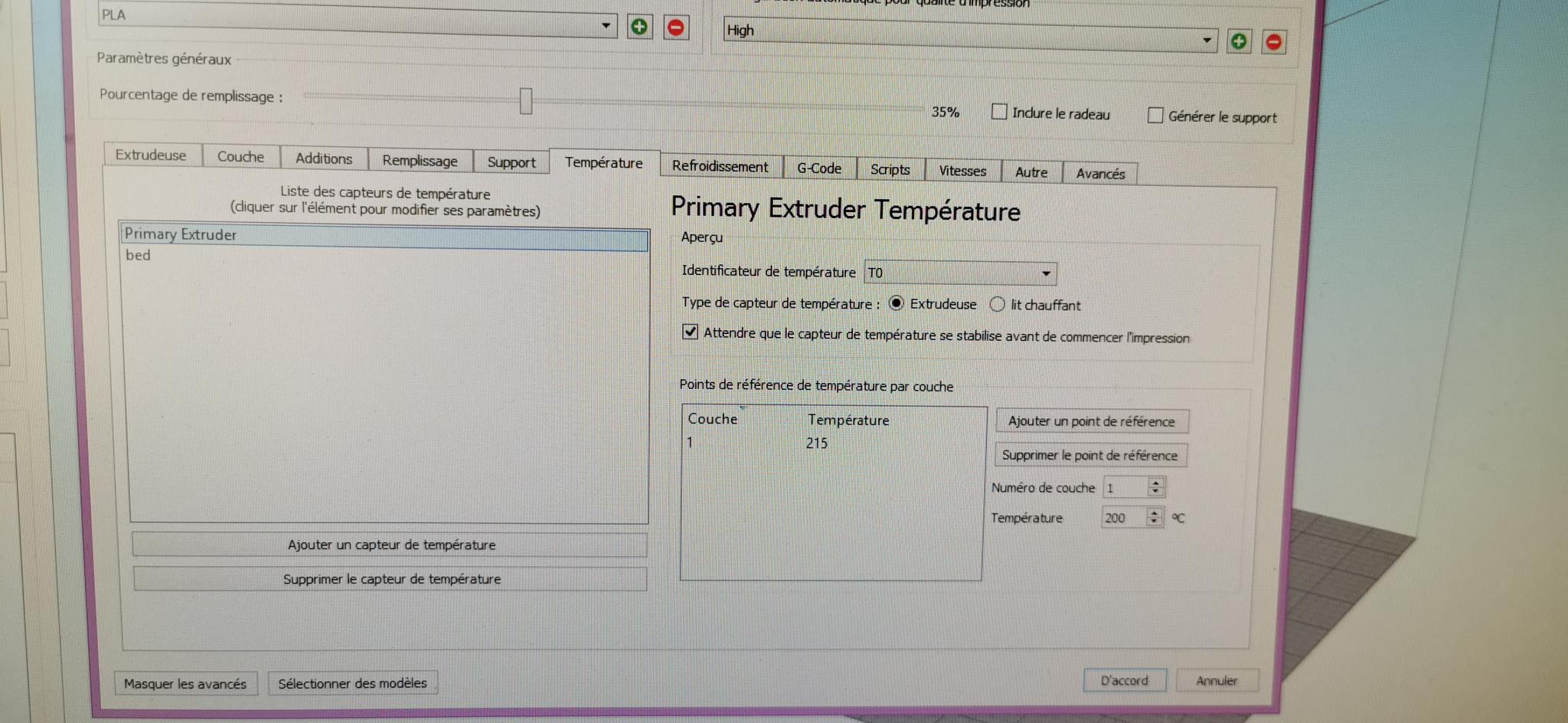Select the Extrudeuse sensor type radio
This screenshot has height=723, width=1568.
coord(896,303)
